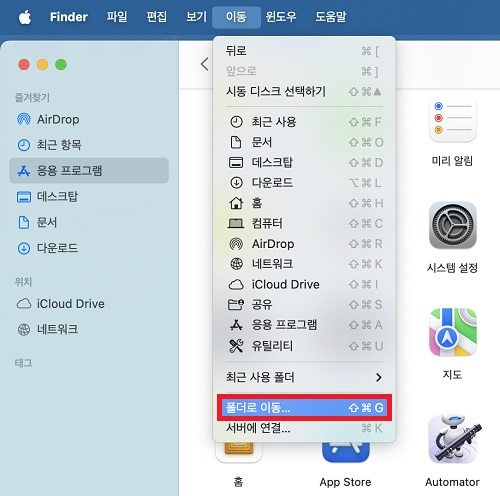Select 시동 디스크 선택하기 menu entry

point(304,91)
